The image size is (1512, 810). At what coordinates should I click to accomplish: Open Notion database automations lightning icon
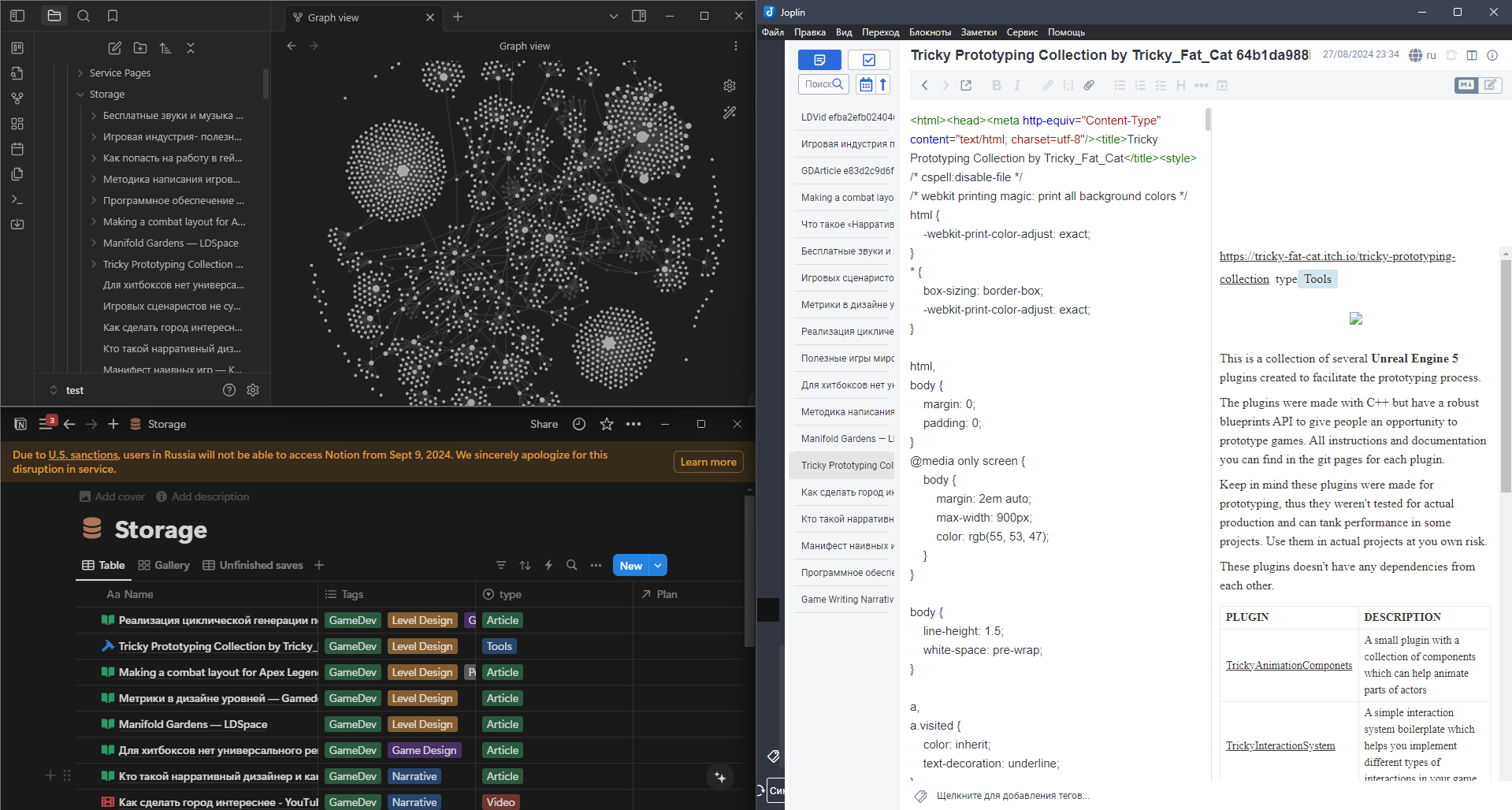pyautogui.click(x=548, y=565)
